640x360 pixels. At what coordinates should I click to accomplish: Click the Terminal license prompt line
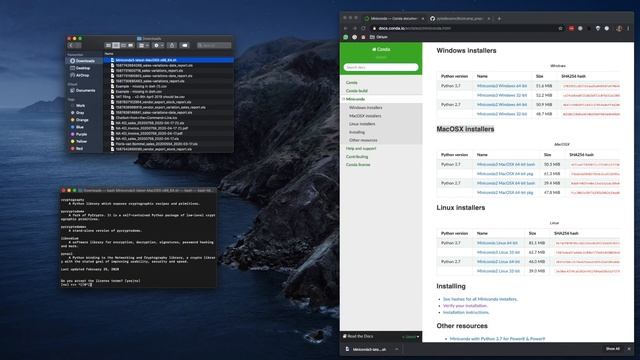click(x=100, y=281)
